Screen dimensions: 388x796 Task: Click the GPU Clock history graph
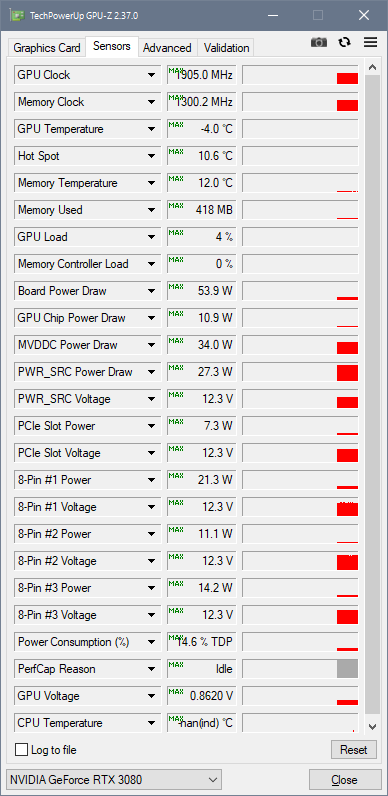(x=300, y=75)
